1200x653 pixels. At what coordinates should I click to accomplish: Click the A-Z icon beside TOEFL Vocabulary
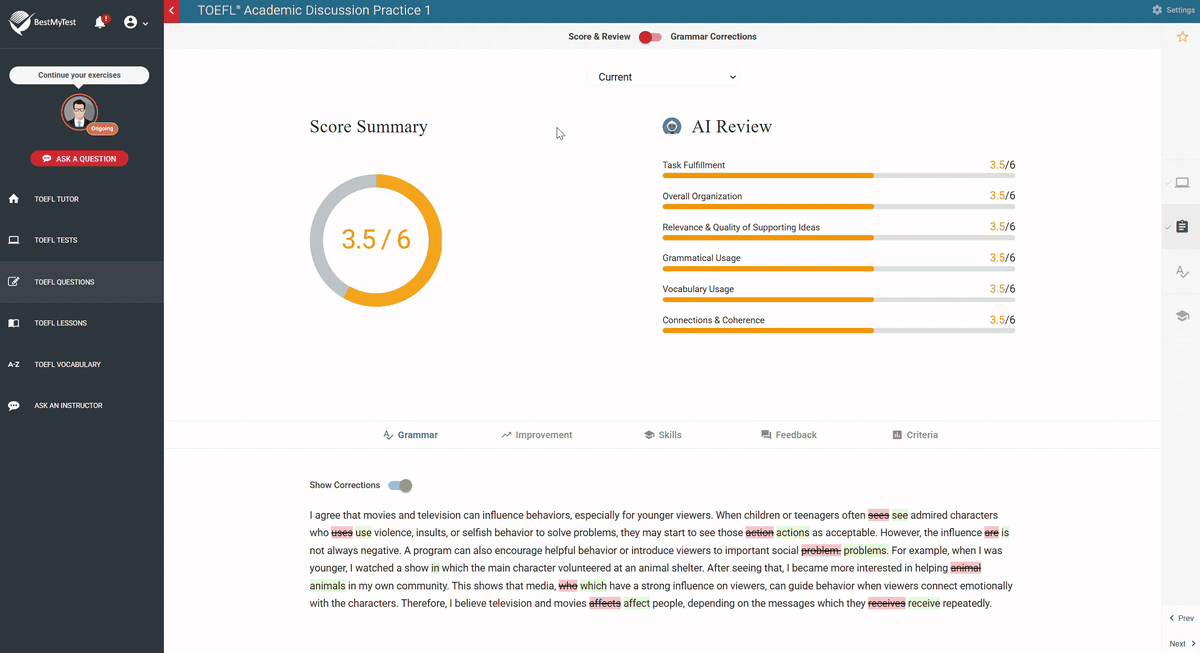pyautogui.click(x=14, y=365)
